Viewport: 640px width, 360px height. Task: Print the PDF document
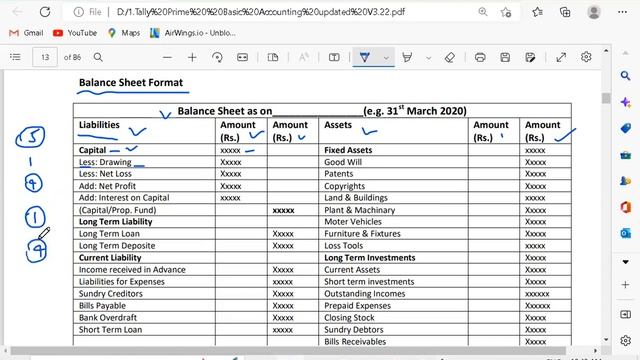pos(480,58)
